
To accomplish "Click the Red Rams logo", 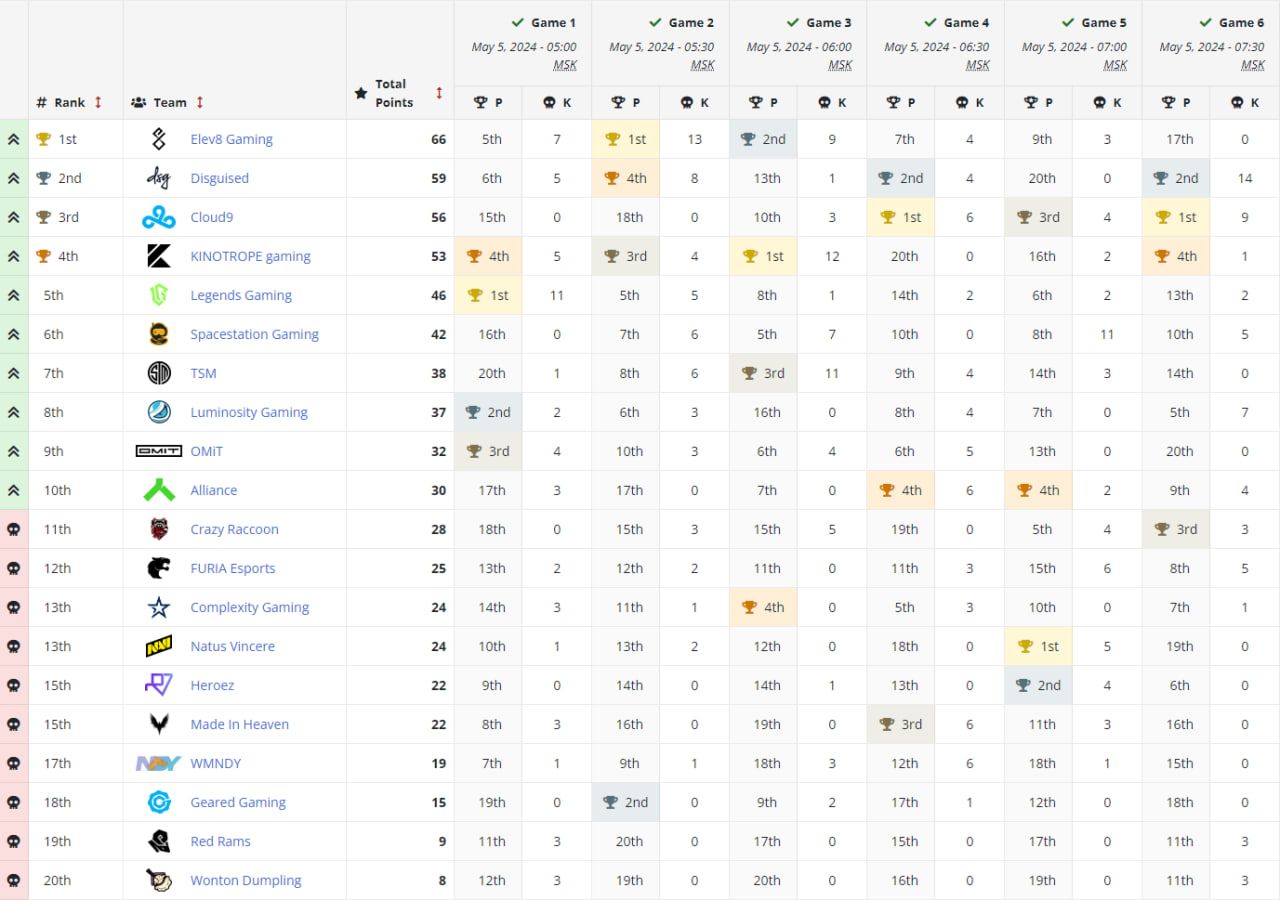I will coord(158,841).
